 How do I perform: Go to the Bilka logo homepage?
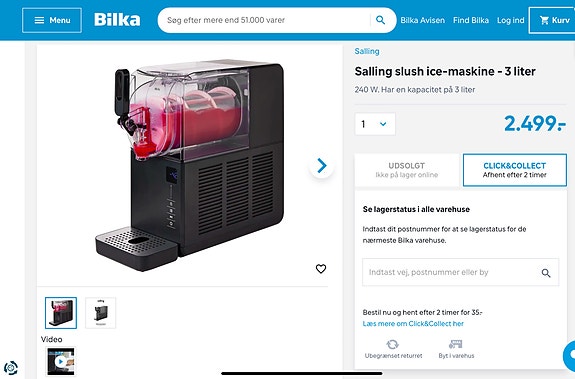pyautogui.click(x=117, y=20)
